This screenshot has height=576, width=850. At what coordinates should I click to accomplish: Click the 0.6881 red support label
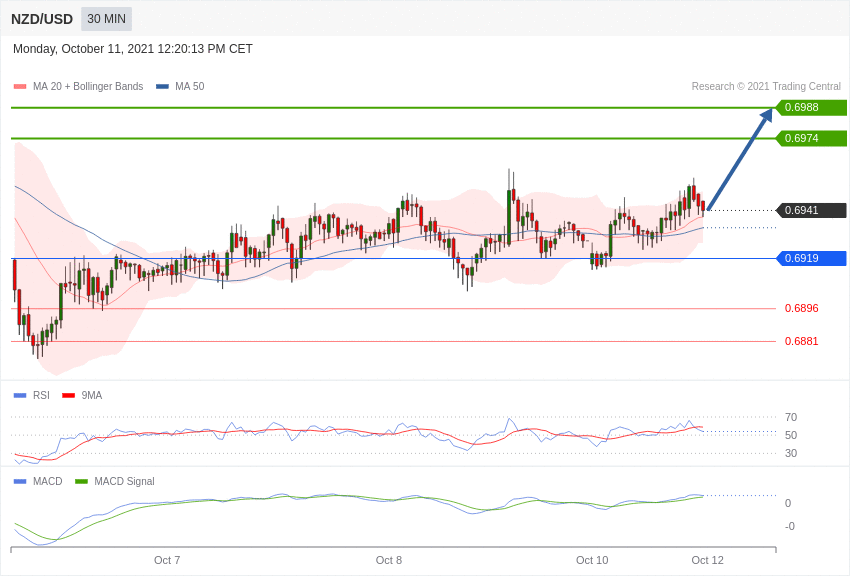click(801, 341)
